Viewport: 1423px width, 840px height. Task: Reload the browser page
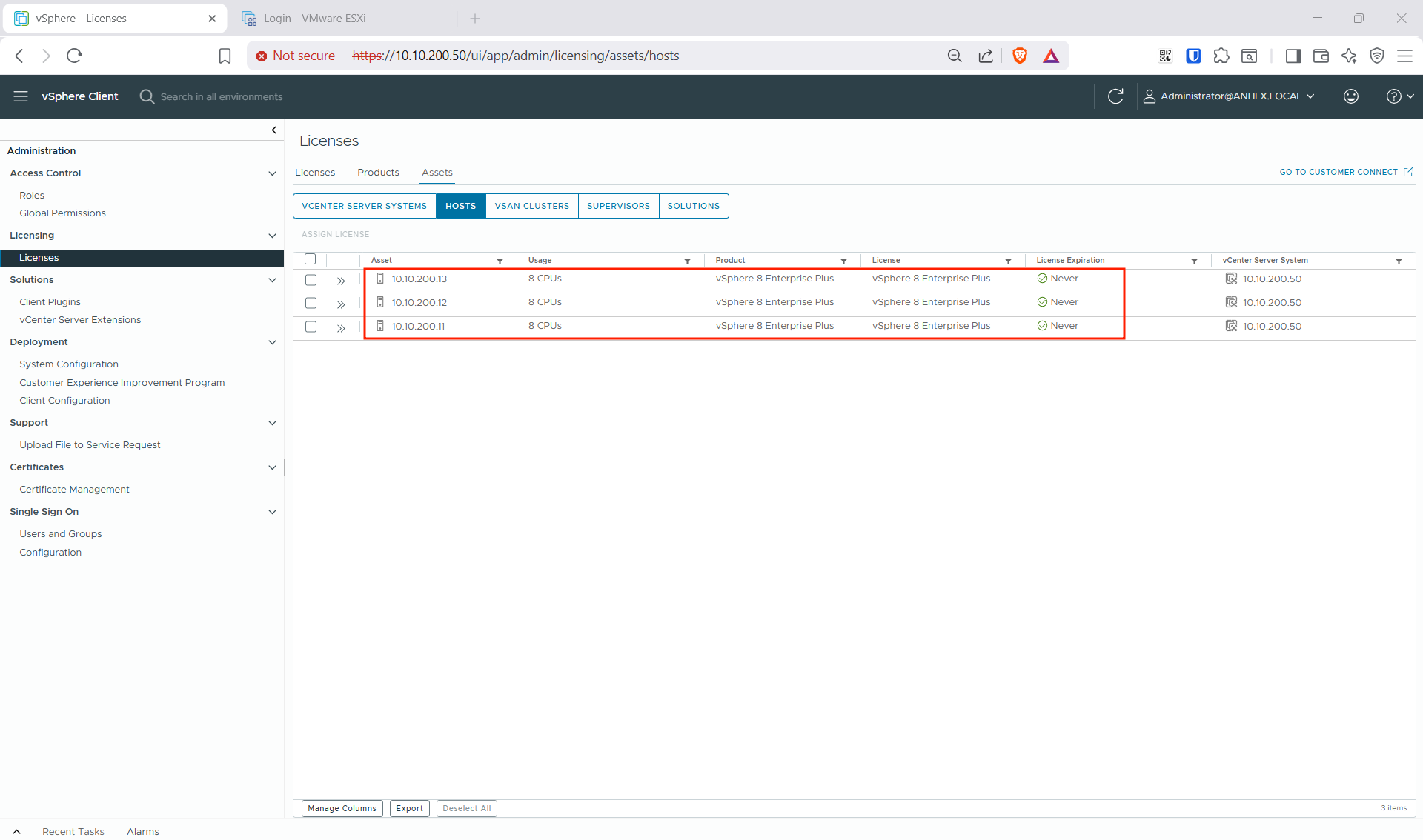(74, 56)
